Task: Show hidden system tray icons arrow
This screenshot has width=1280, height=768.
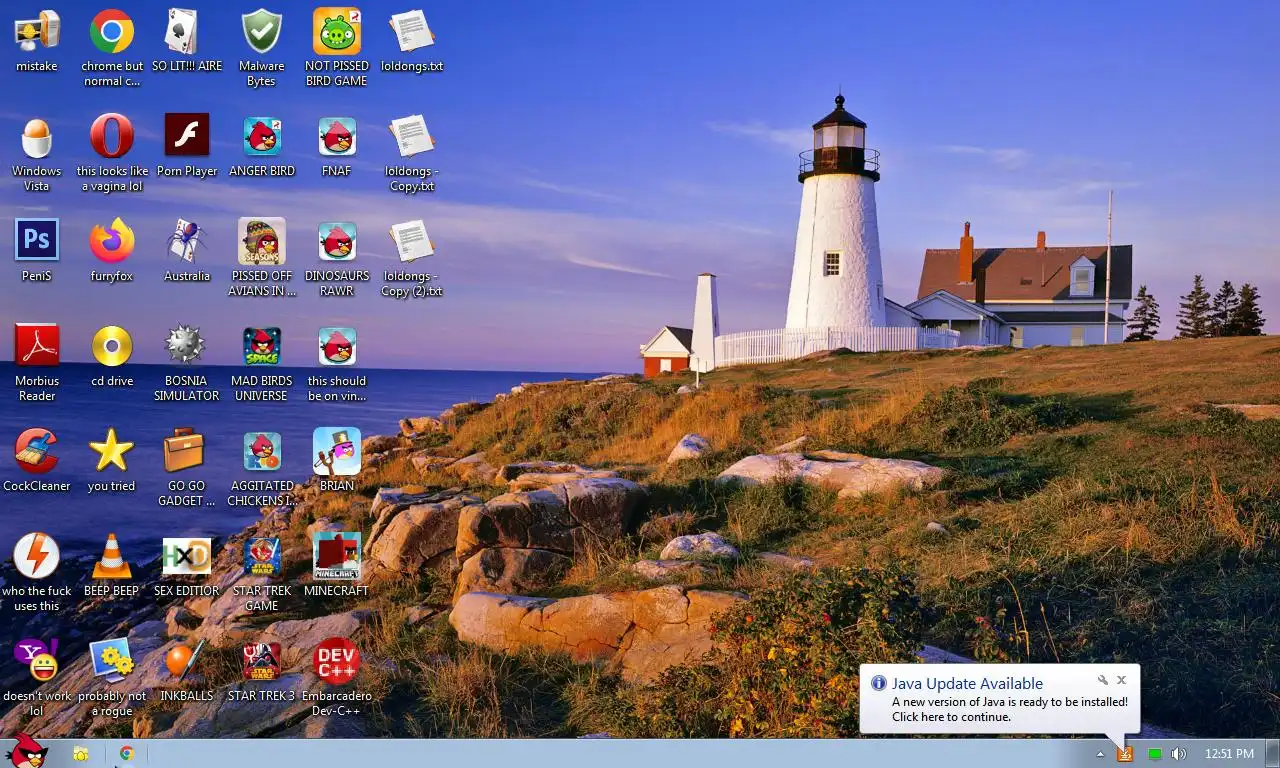Action: coord(1100,754)
